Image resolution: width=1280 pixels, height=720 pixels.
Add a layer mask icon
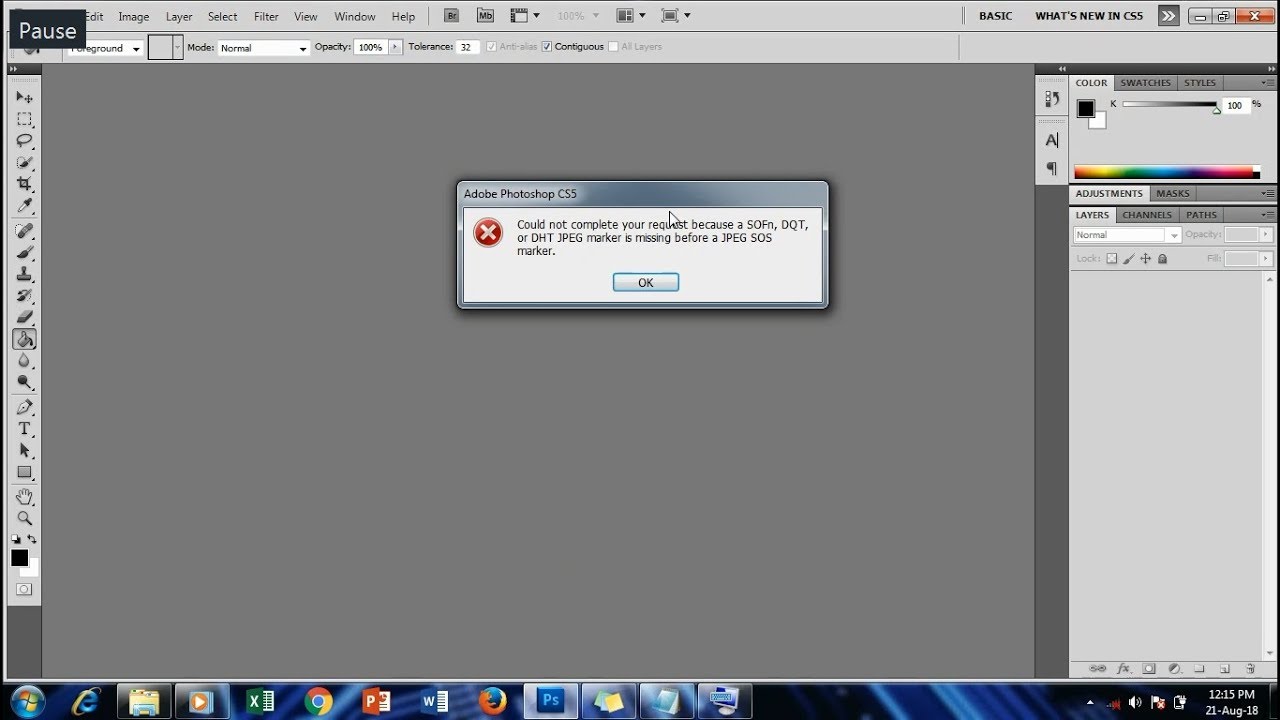pos(1149,668)
